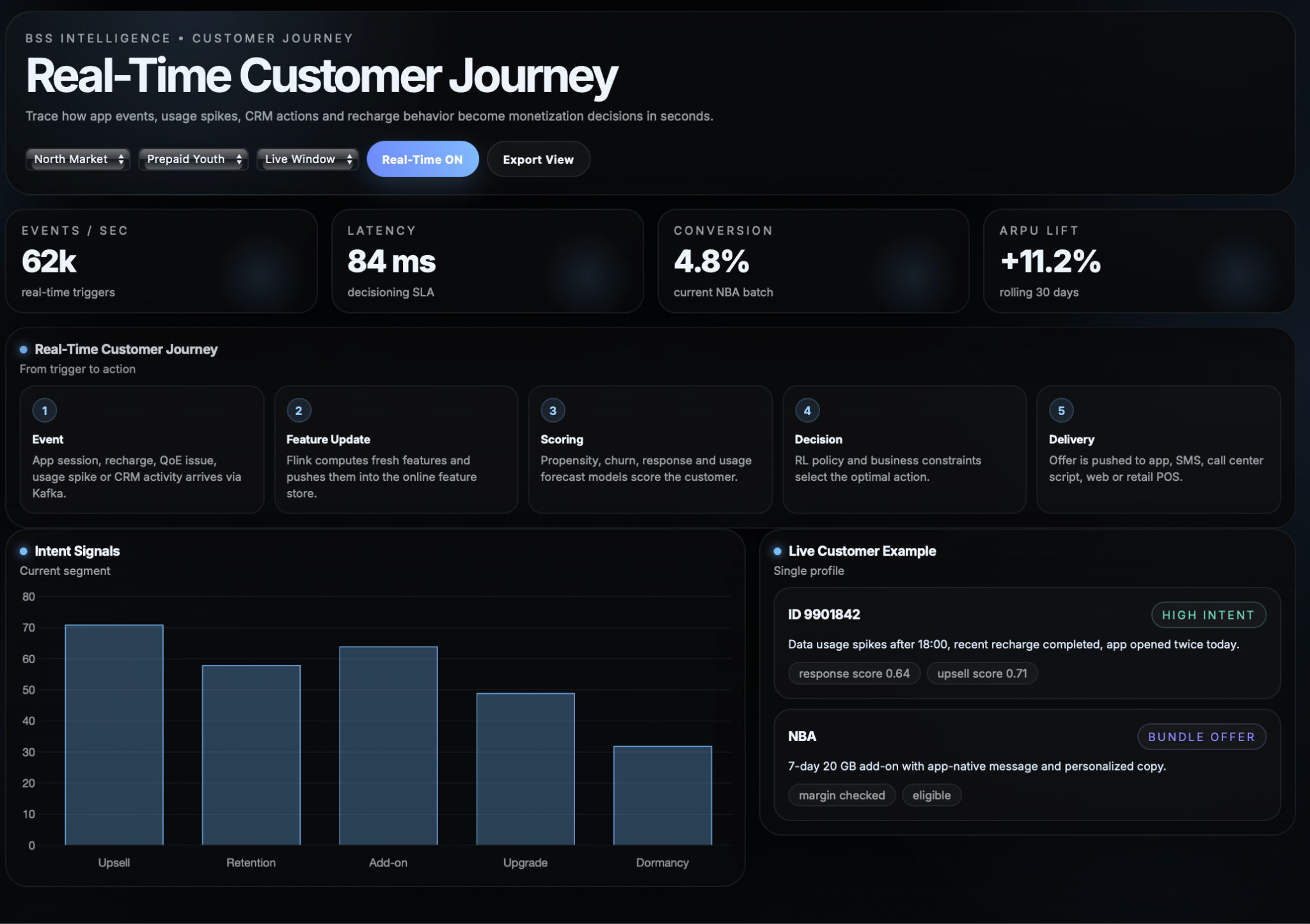The width and height of the screenshot is (1310, 924).
Task: Toggle the Real-Time ON switch
Action: tap(422, 159)
